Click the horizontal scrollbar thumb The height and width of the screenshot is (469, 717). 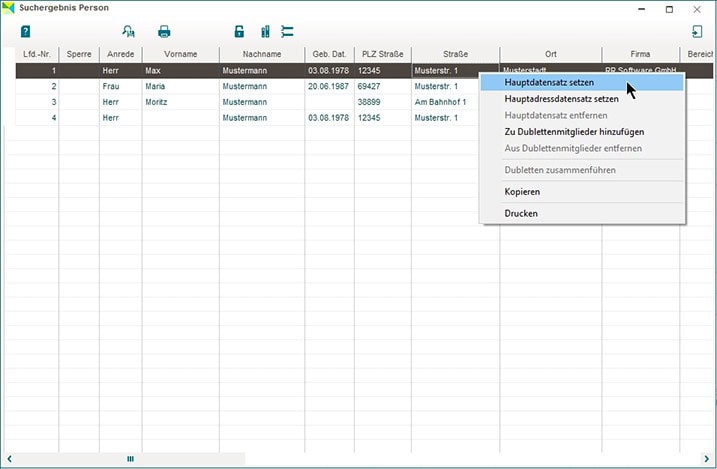coord(130,459)
